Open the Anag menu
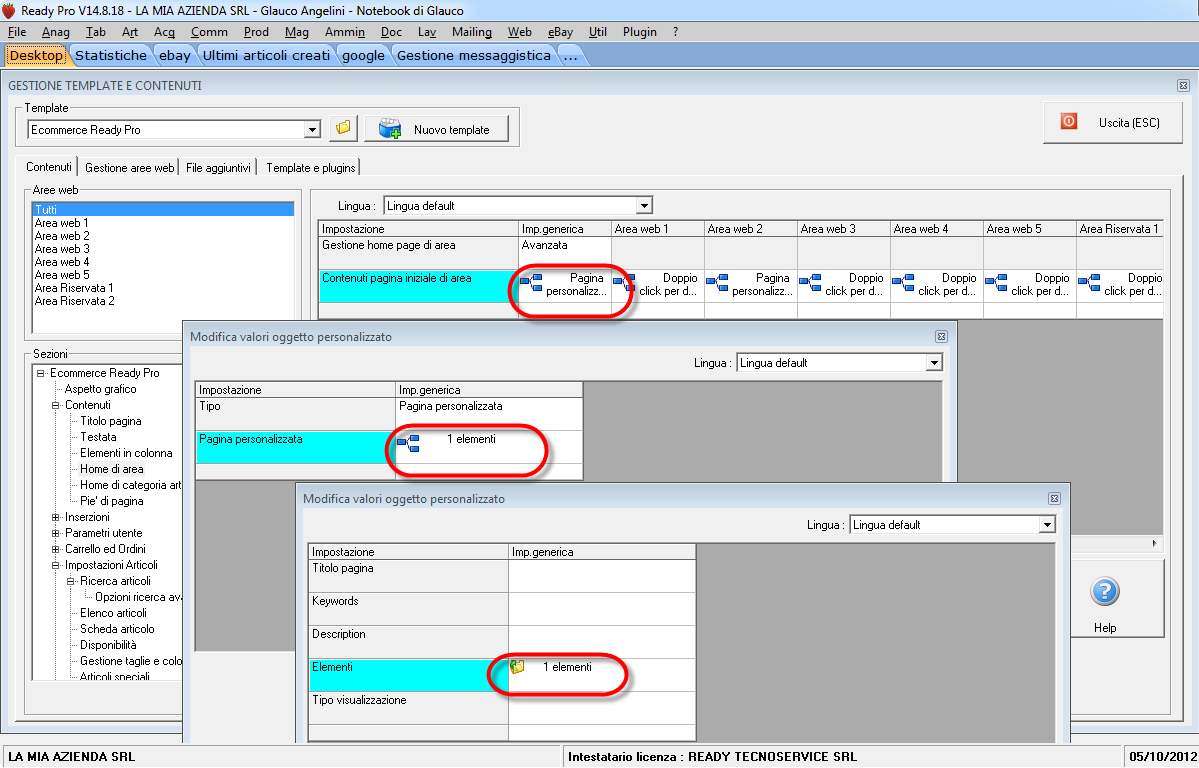1199x768 pixels. pyautogui.click(x=56, y=32)
